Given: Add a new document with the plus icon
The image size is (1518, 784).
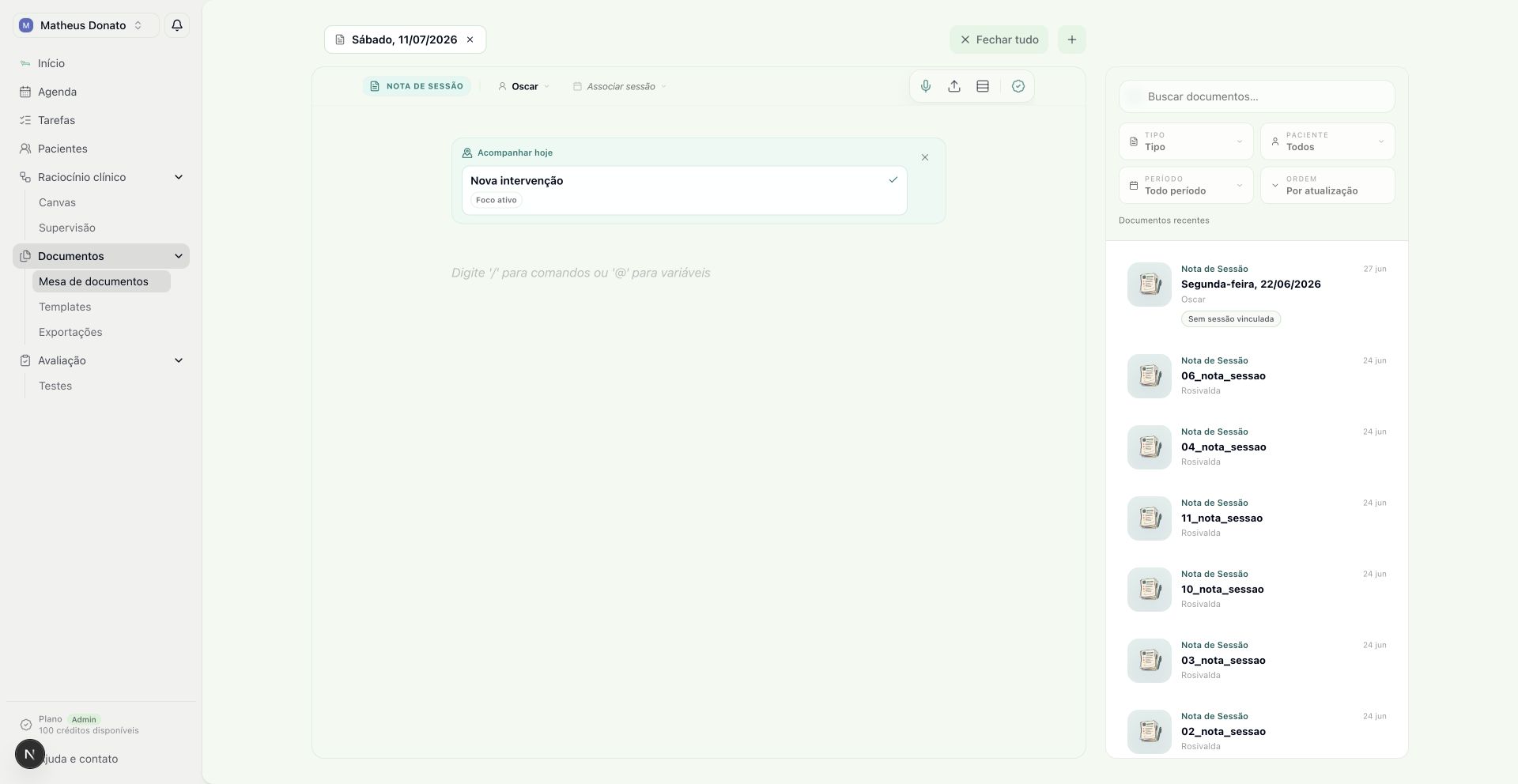Looking at the screenshot, I should [x=1072, y=40].
